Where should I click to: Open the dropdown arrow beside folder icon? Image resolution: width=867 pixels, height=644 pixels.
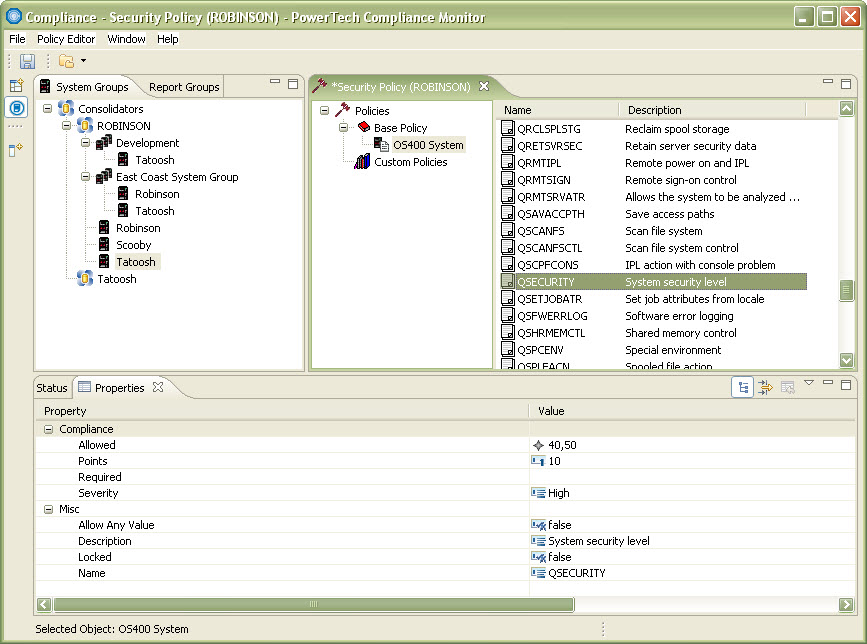point(83,60)
